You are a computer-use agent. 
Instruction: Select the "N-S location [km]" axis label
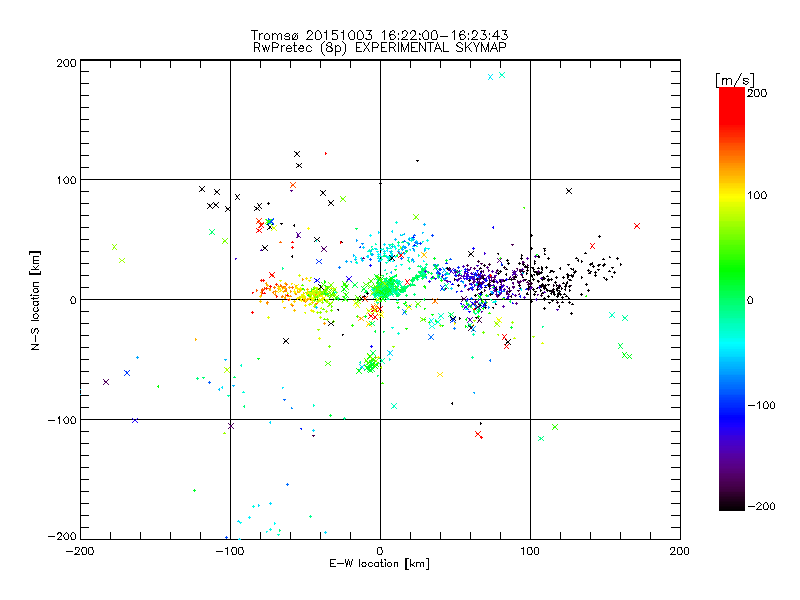coord(35,300)
